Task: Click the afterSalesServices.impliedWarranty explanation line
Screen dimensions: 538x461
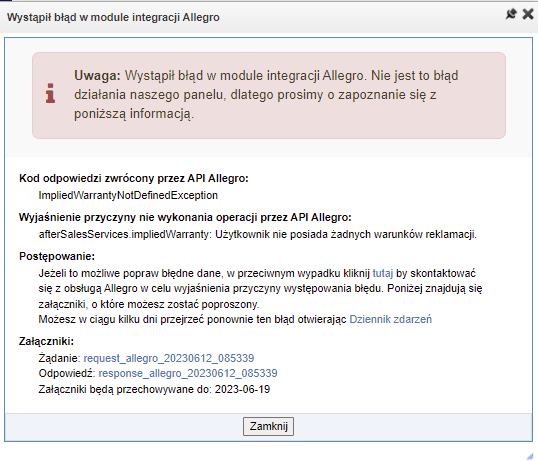Action: (257, 234)
